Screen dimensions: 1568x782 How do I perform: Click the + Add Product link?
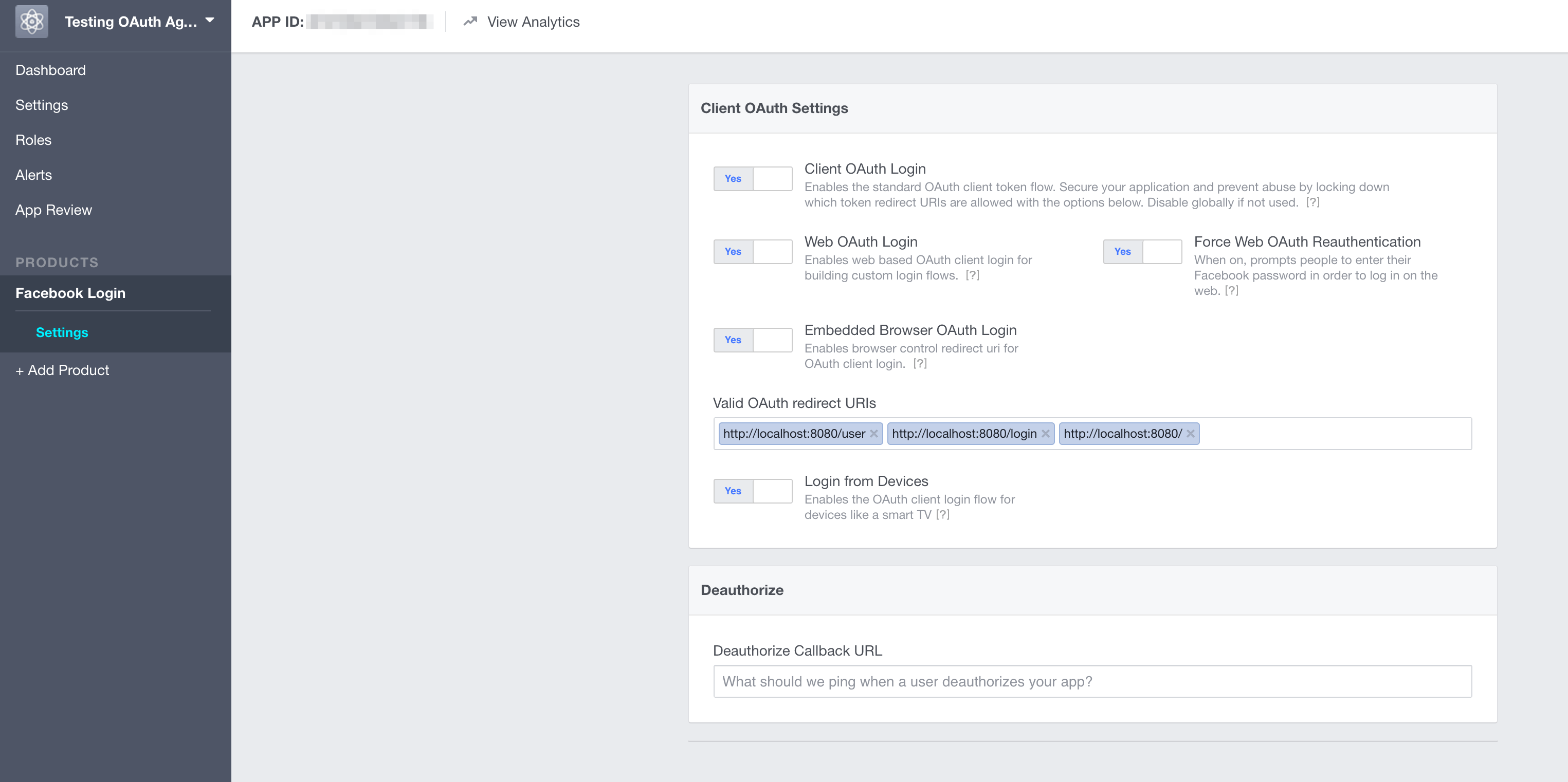coord(62,370)
